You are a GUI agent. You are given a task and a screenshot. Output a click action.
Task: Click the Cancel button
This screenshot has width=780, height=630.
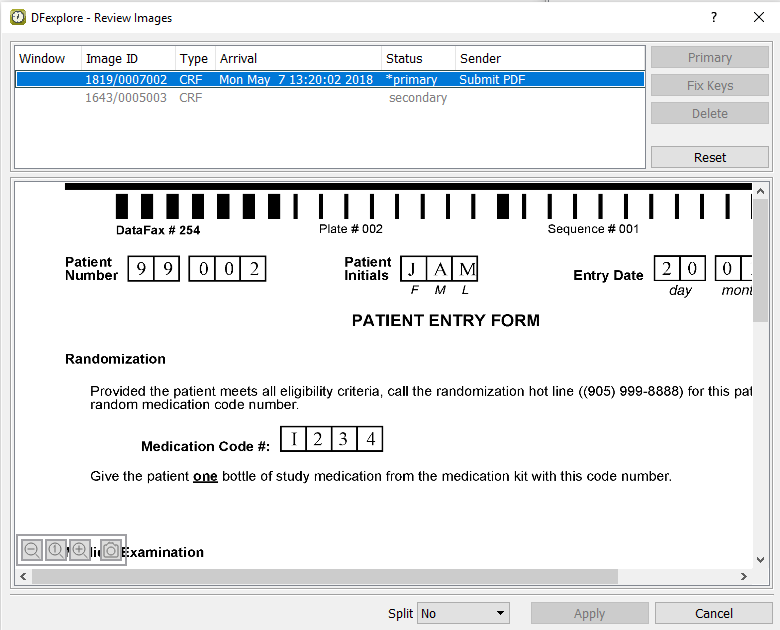pos(713,613)
